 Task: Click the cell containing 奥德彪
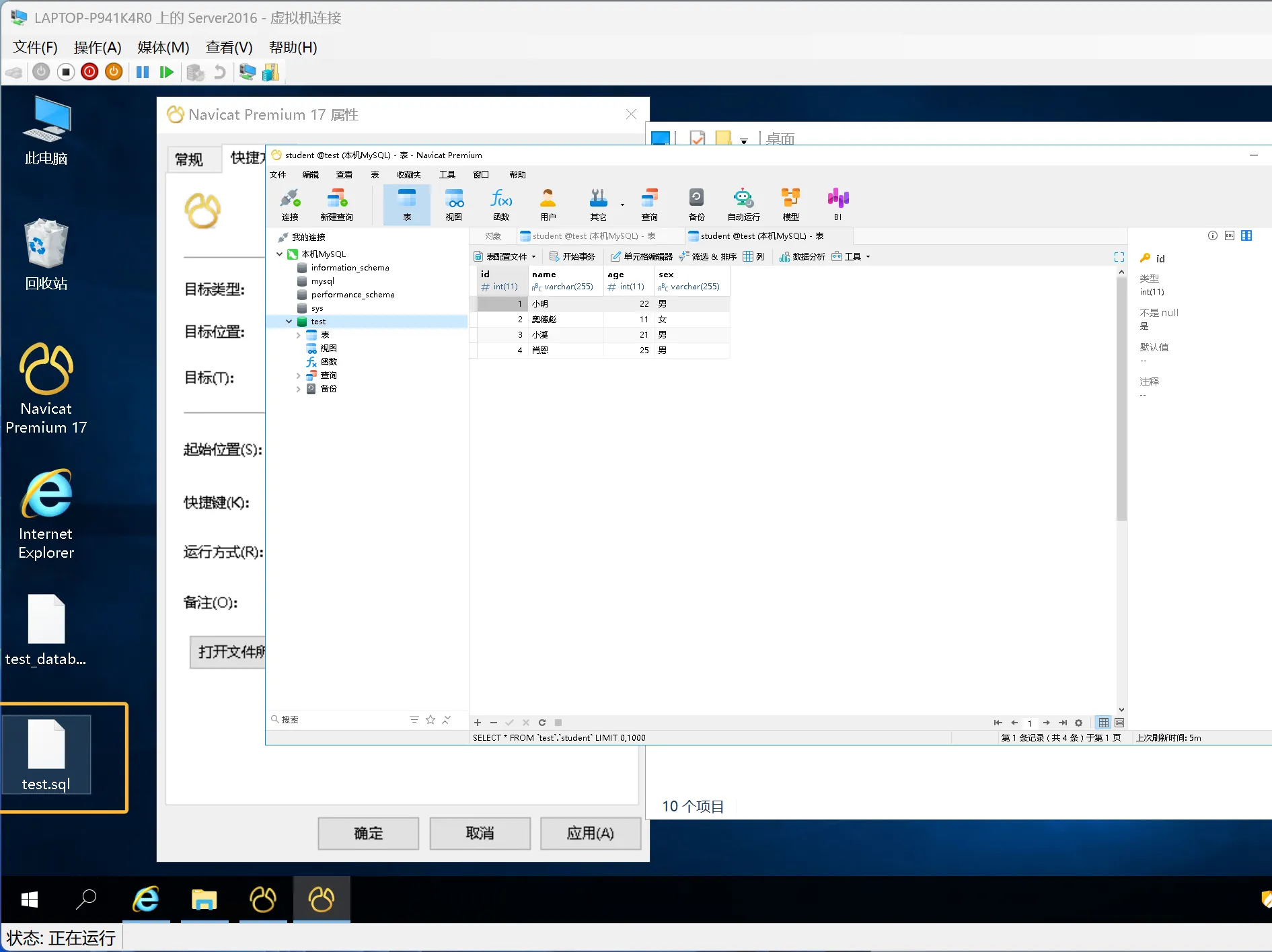566,319
